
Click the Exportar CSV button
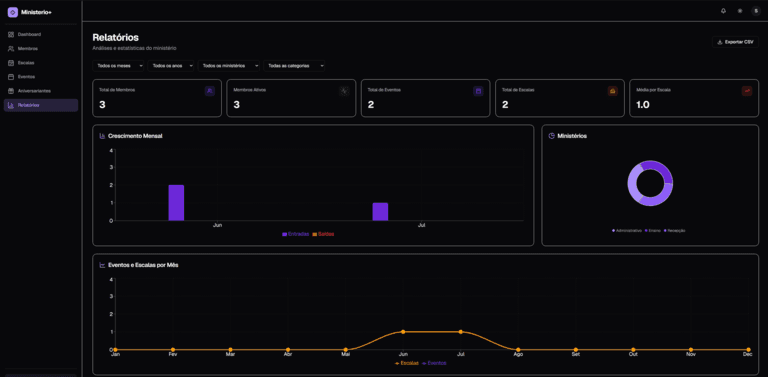(x=735, y=42)
